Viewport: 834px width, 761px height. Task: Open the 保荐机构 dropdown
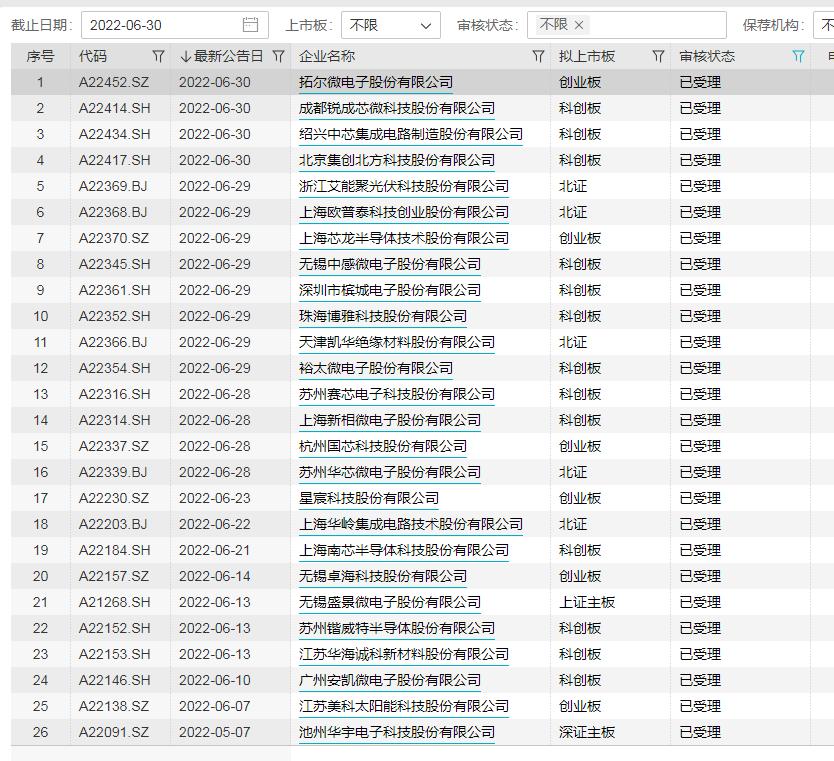[824, 25]
